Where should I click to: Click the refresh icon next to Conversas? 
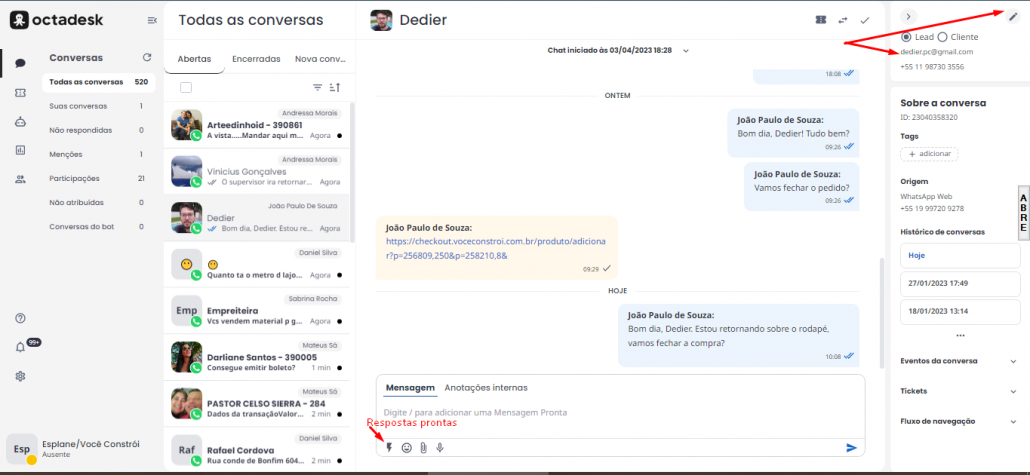tap(147, 58)
